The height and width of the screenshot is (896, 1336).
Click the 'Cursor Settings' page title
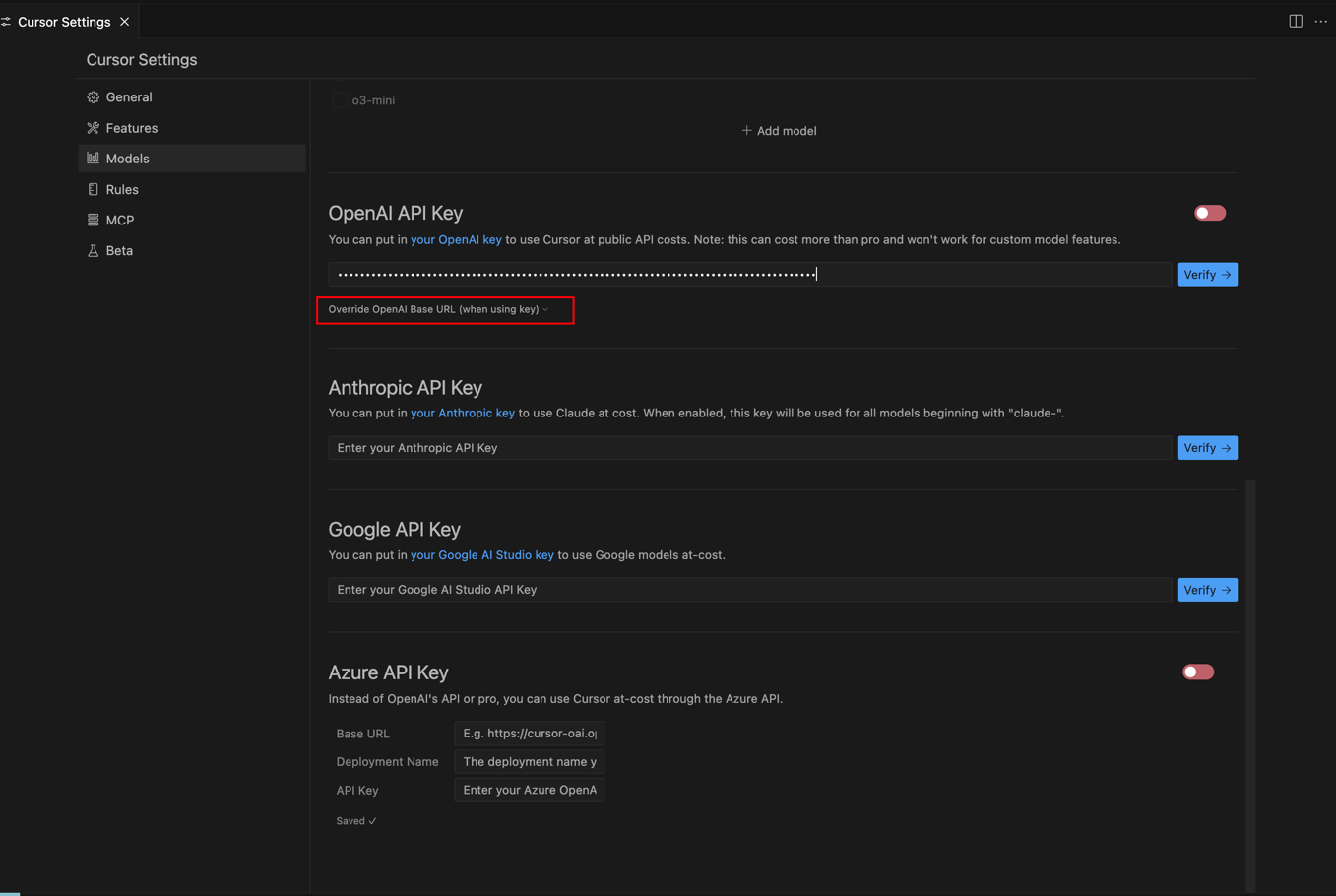(x=142, y=60)
